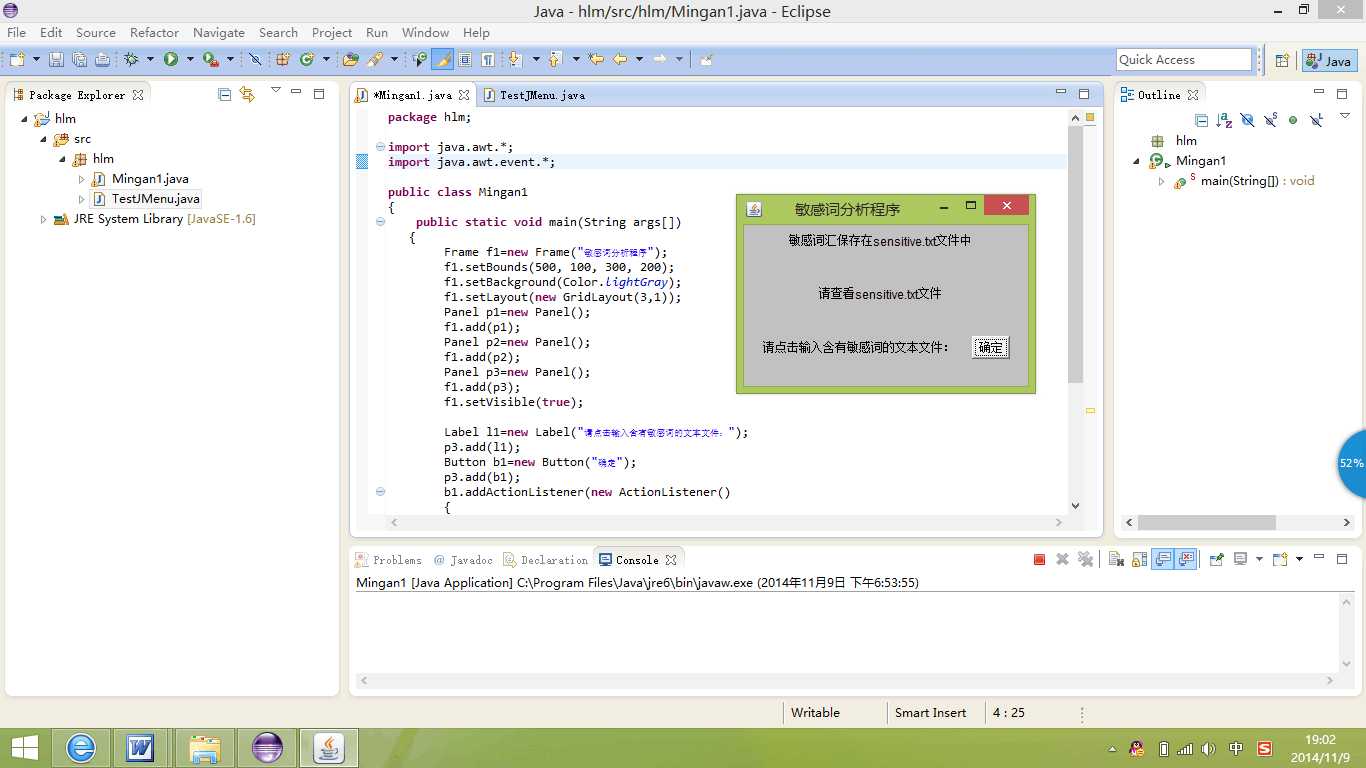Open the New wizard dropdown arrow
Screen dimensions: 1366x768
(x=36, y=60)
